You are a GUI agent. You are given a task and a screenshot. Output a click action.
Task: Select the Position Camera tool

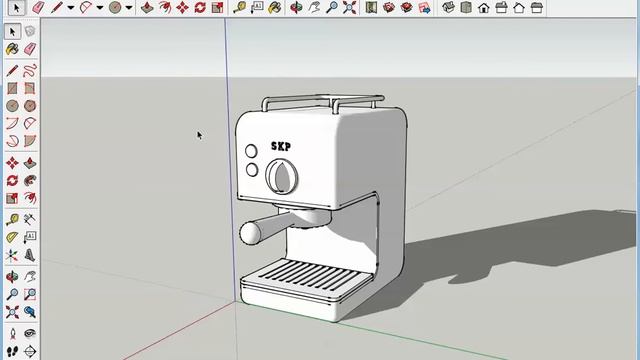click(12, 333)
